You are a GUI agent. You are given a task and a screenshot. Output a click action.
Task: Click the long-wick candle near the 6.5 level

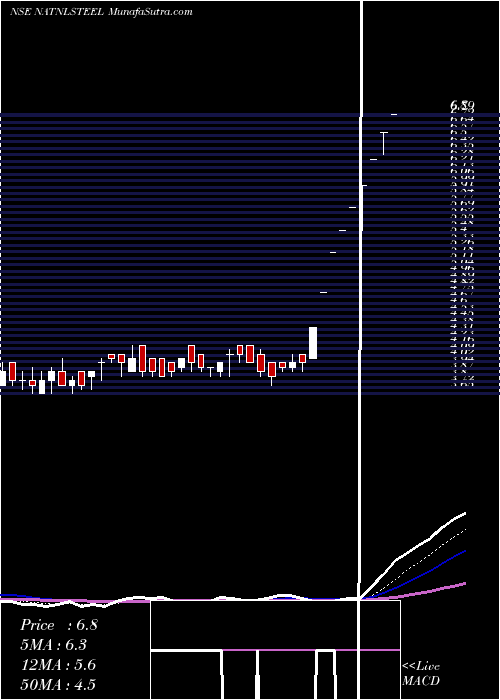click(x=383, y=143)
